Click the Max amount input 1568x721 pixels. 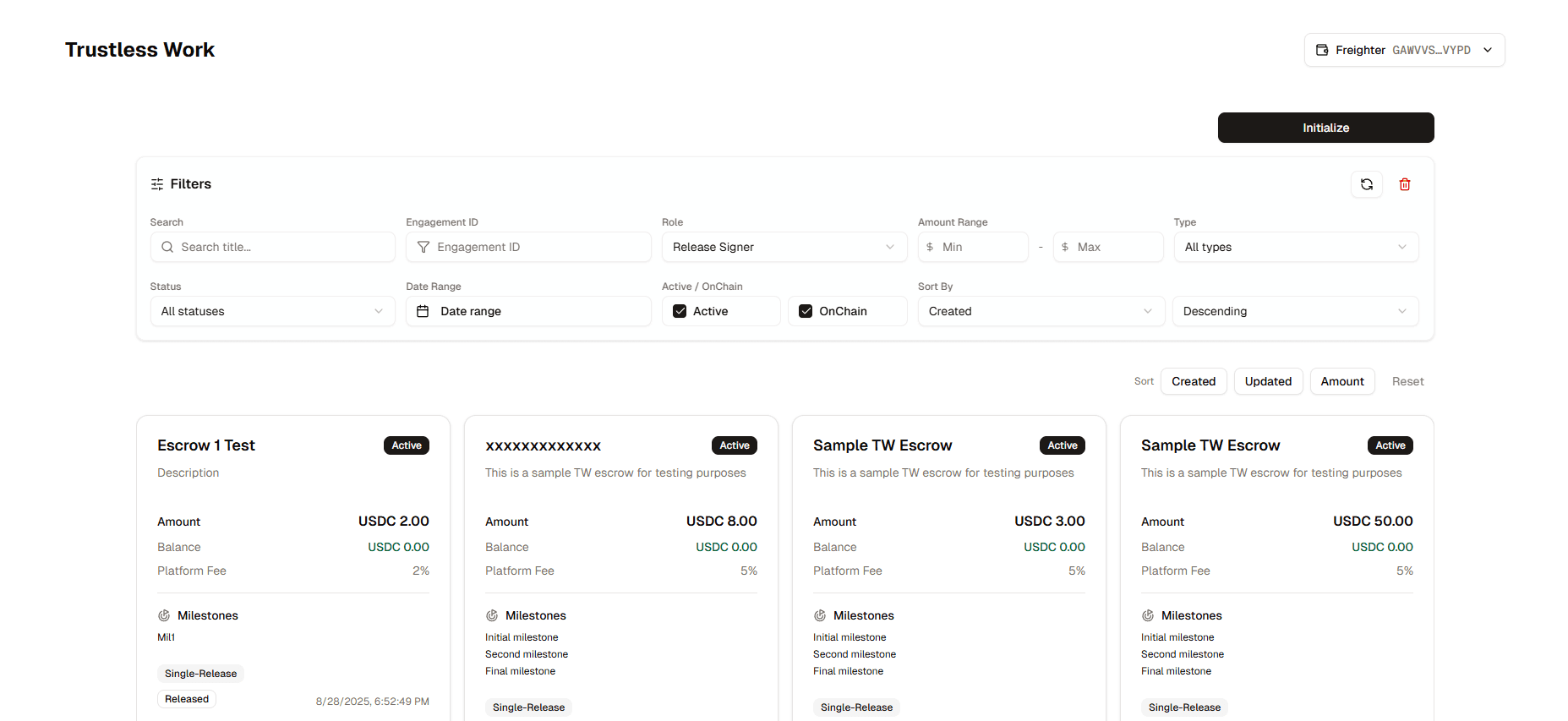1108,247
